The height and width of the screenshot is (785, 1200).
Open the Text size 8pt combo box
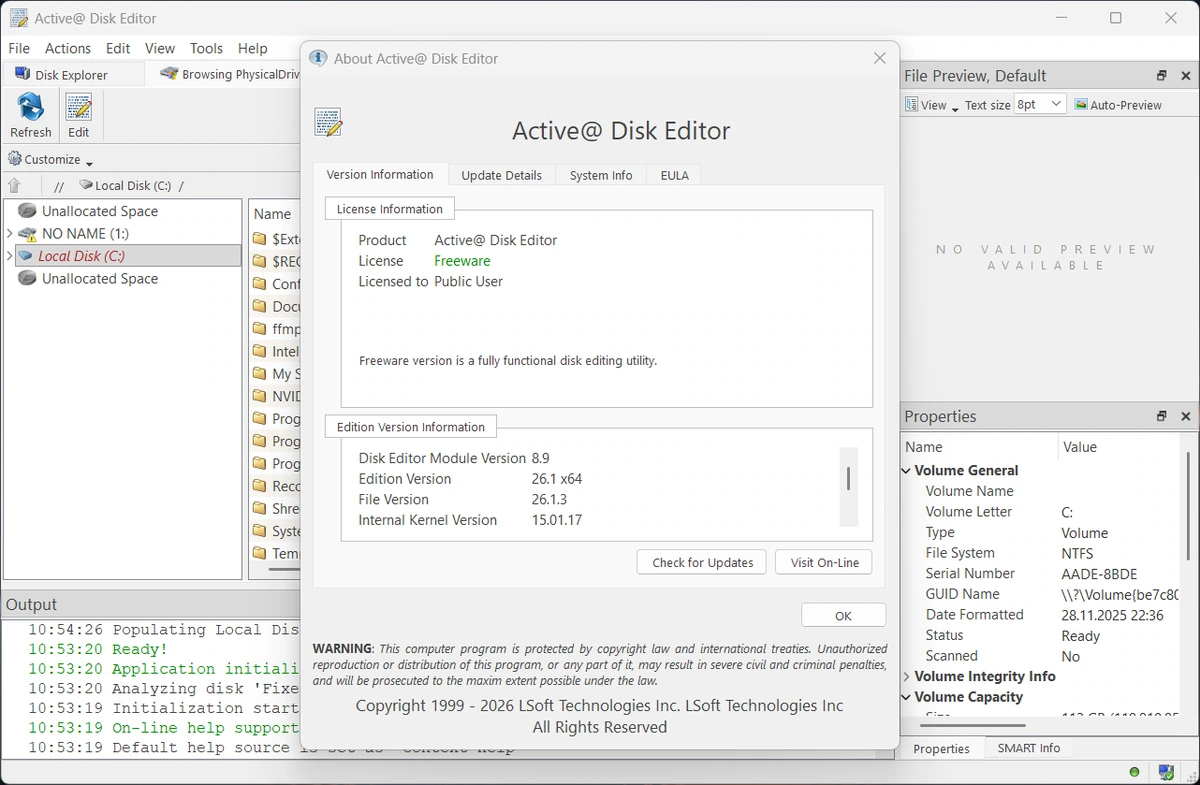1040,104
